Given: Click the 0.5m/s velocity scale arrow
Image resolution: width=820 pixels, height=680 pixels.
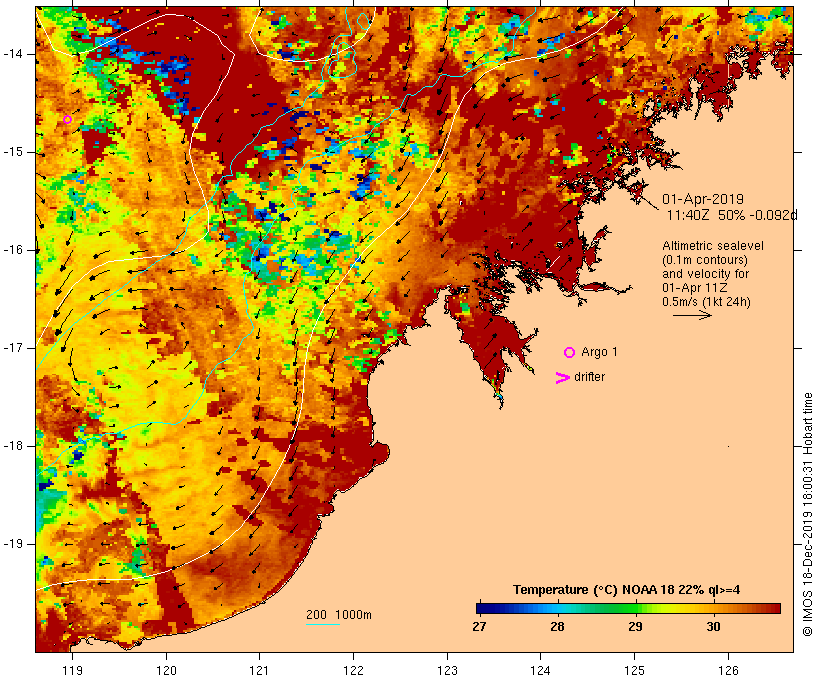Looking at the screenshot, I should 692,315.
